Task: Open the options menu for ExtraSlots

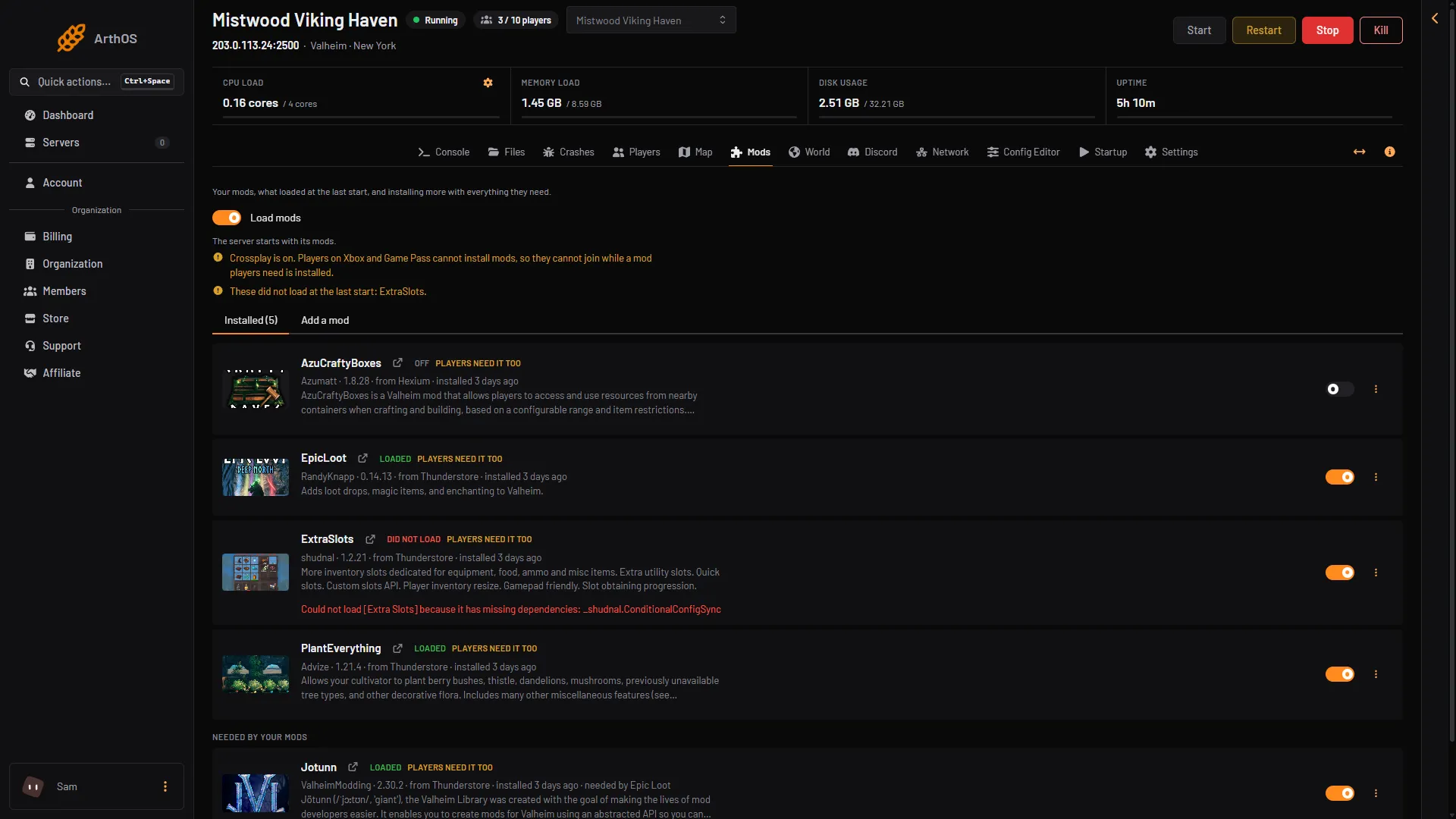Action: [x=1376, y=573]
